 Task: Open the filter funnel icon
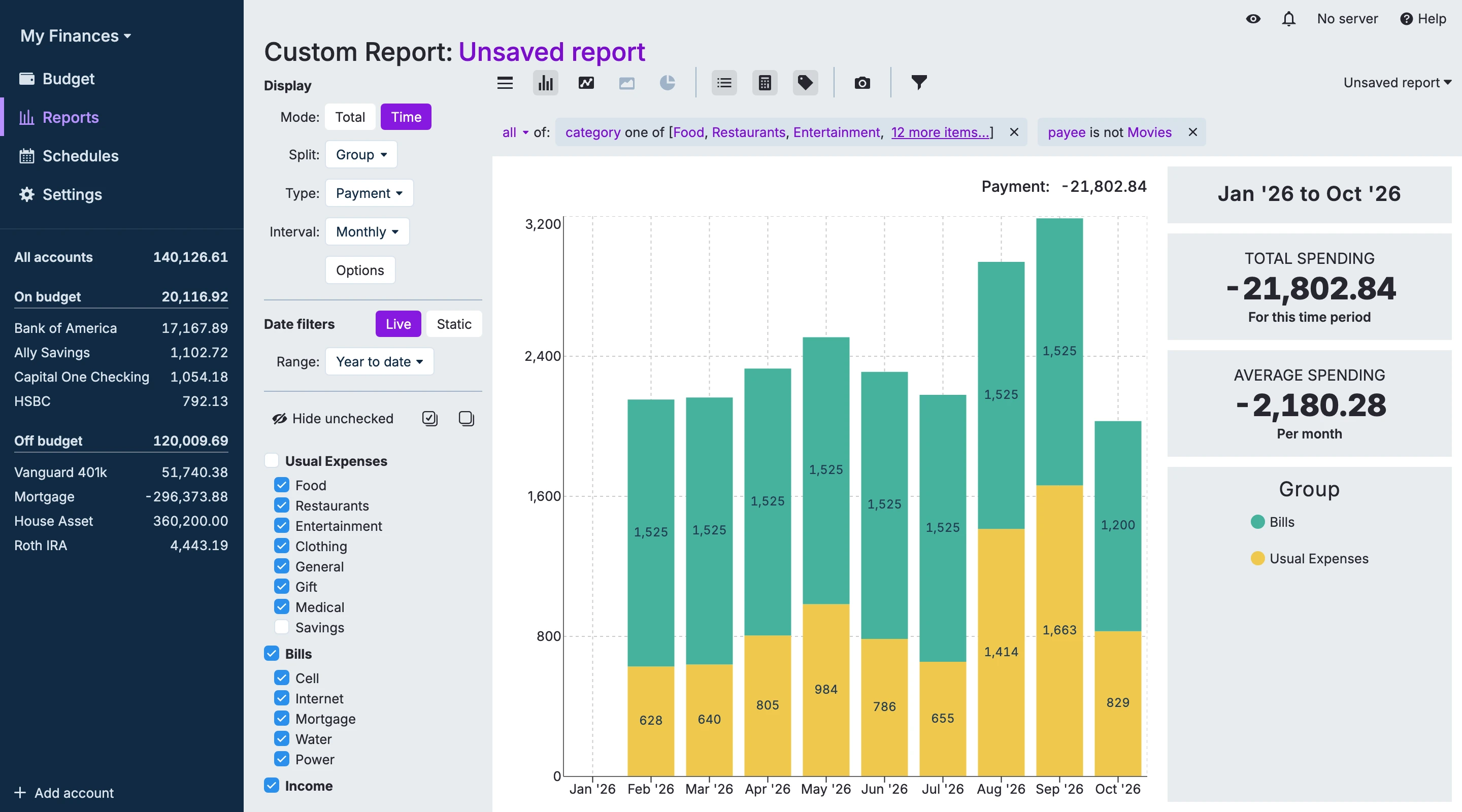click(x=919, y=83)
